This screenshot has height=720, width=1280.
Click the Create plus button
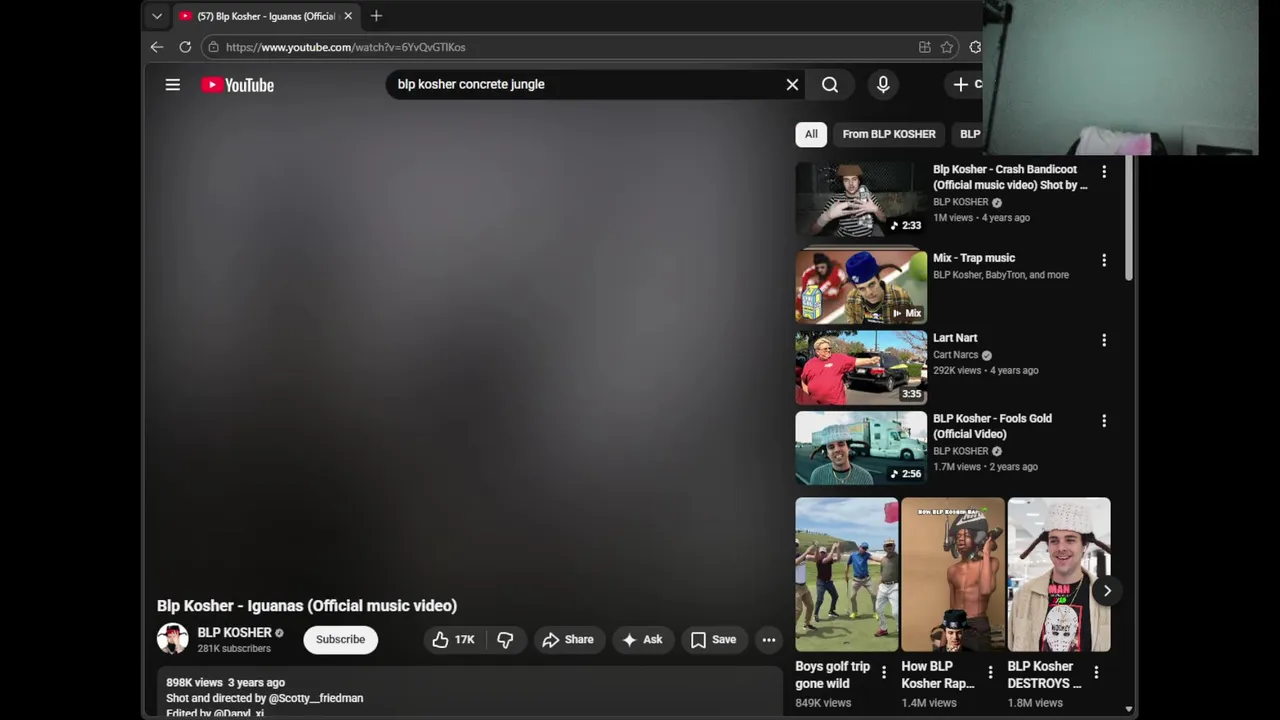966,85
